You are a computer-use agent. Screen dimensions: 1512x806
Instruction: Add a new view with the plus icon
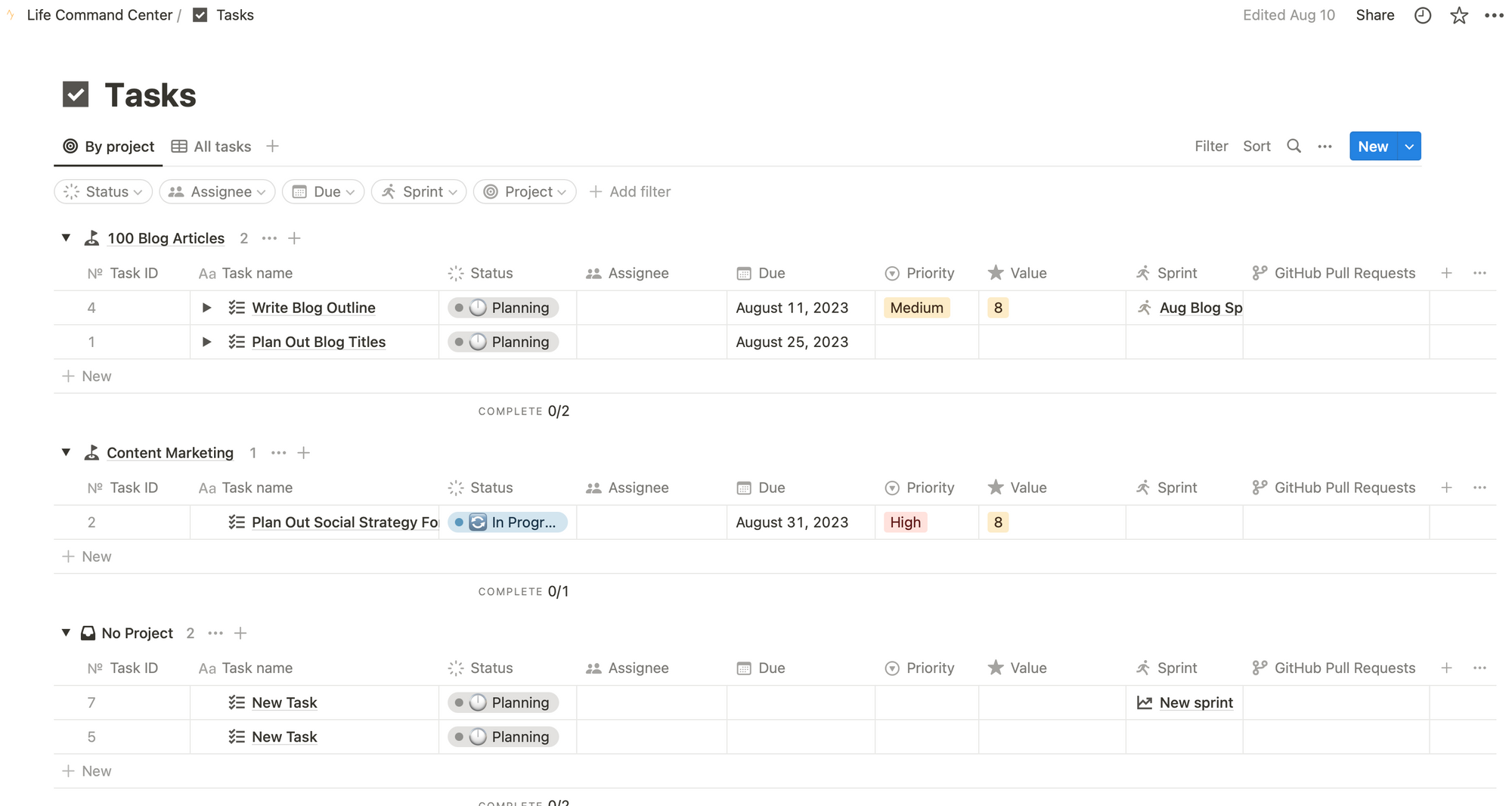click(x=272, y=146)
